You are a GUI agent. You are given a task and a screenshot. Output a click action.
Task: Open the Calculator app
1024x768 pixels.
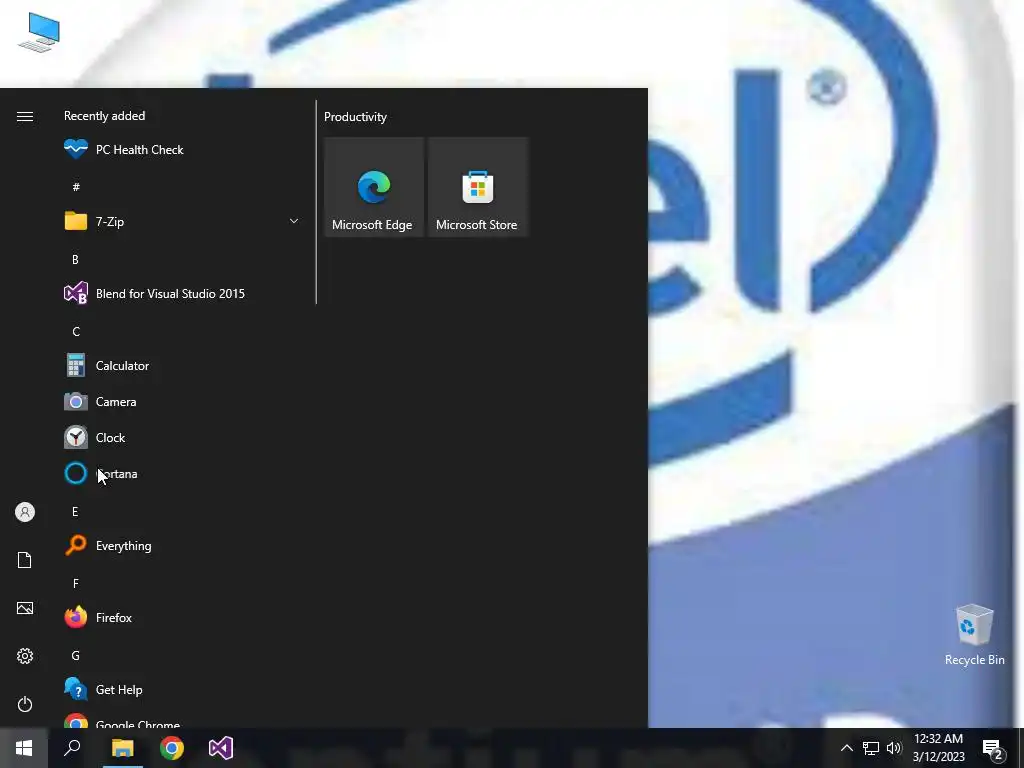tap(183, 366)
